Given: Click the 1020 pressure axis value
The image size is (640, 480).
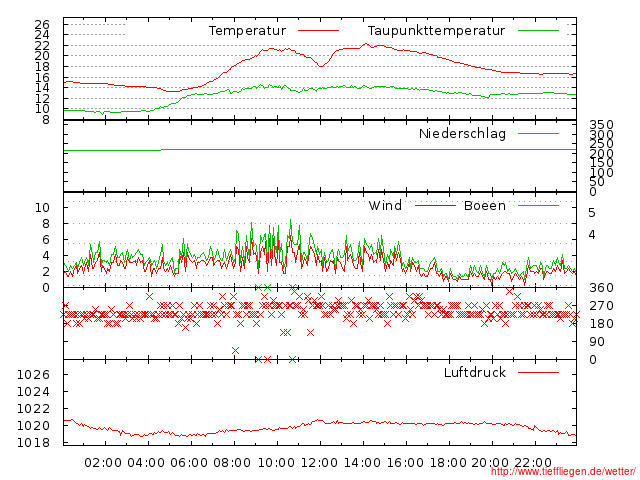Looking at the screenshot, I should [x=33, y=425].
